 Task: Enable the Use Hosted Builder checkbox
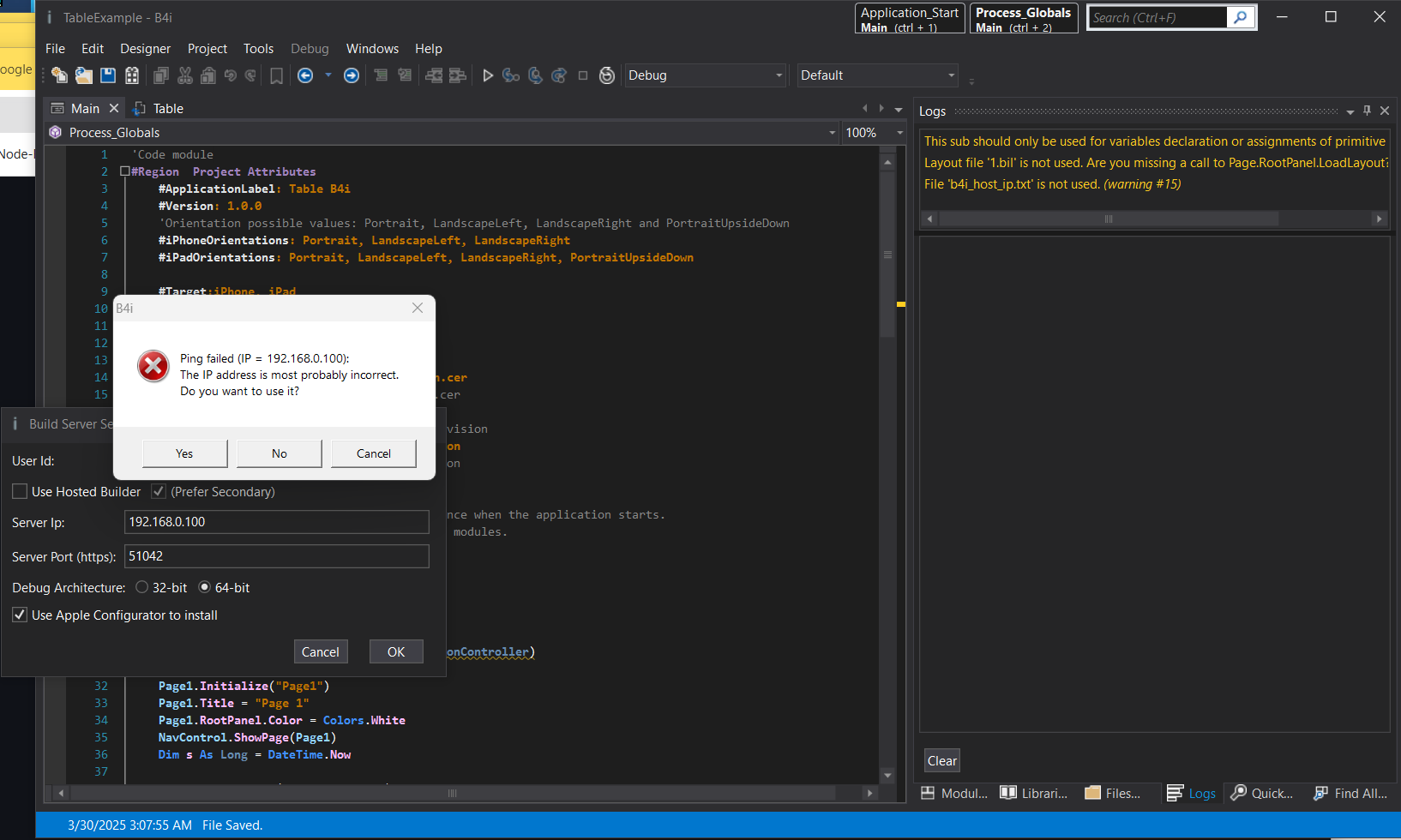[20, 491]
